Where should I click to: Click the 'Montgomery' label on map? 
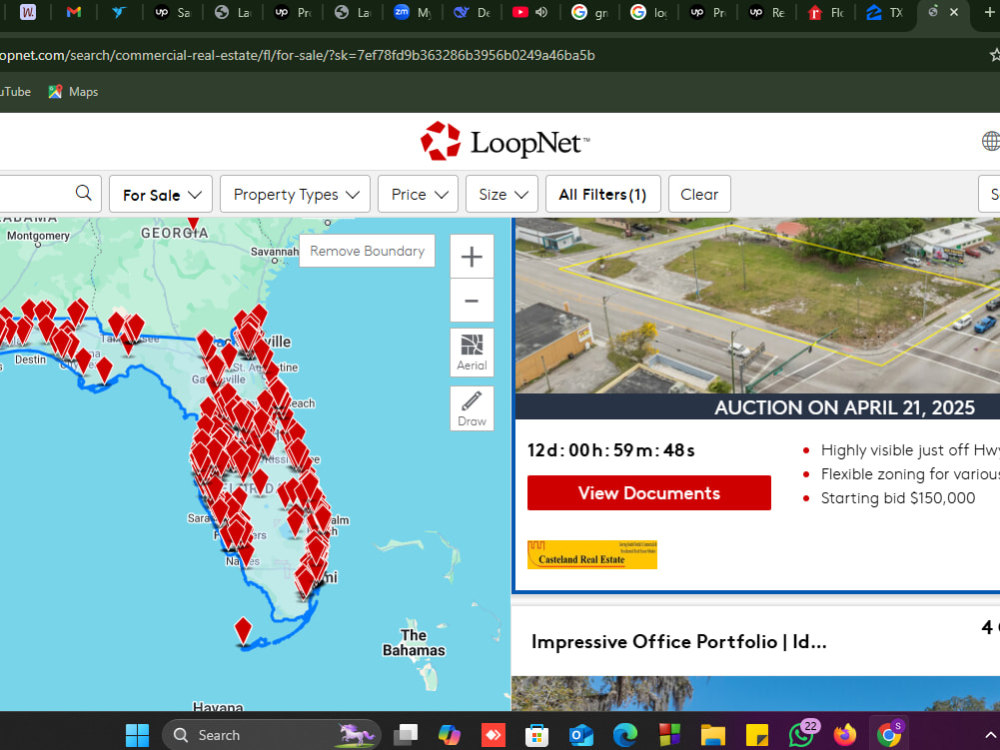click(38, 235)
